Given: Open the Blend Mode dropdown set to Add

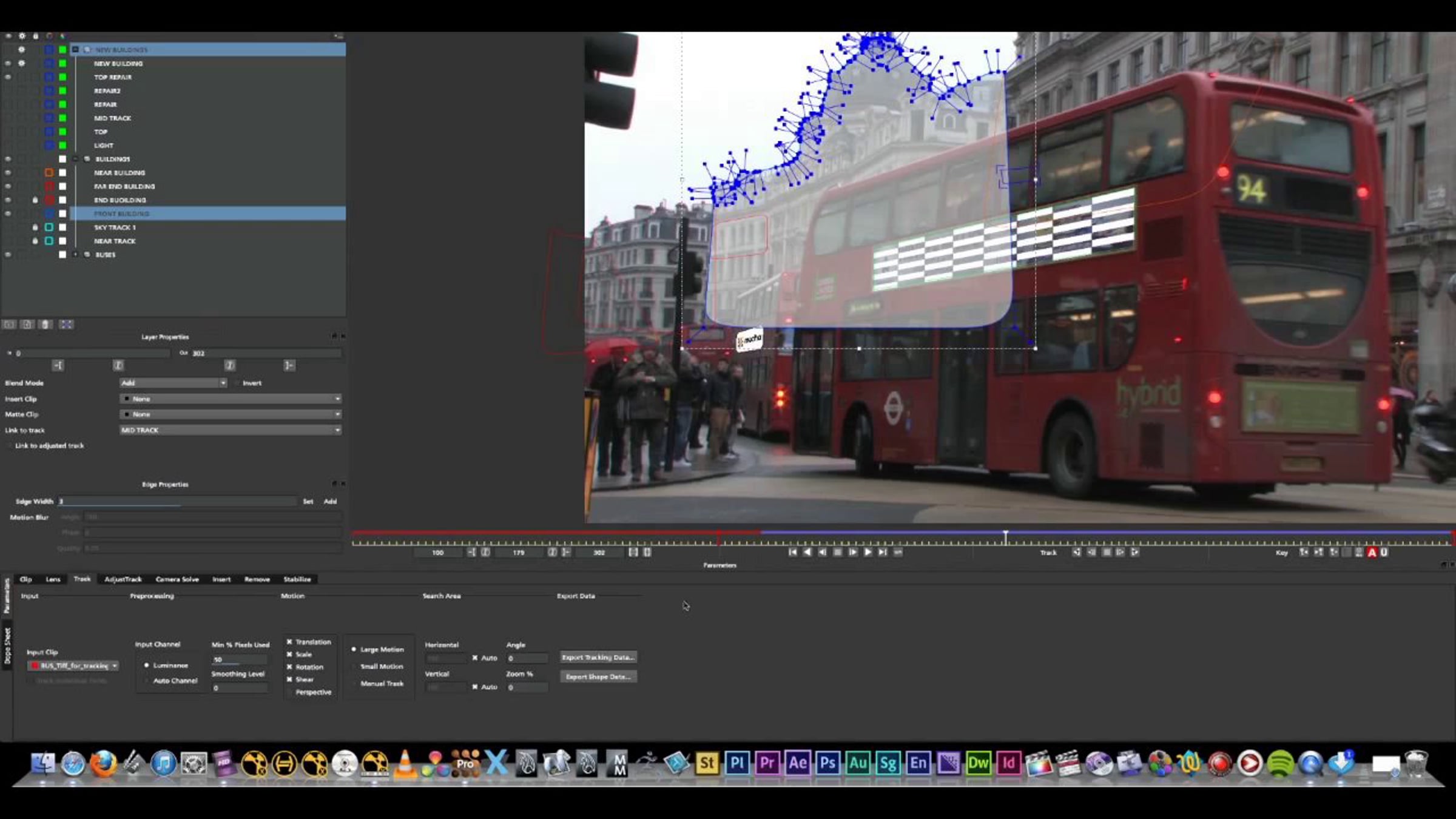Looking at the screenshot, I should [174, 383].
